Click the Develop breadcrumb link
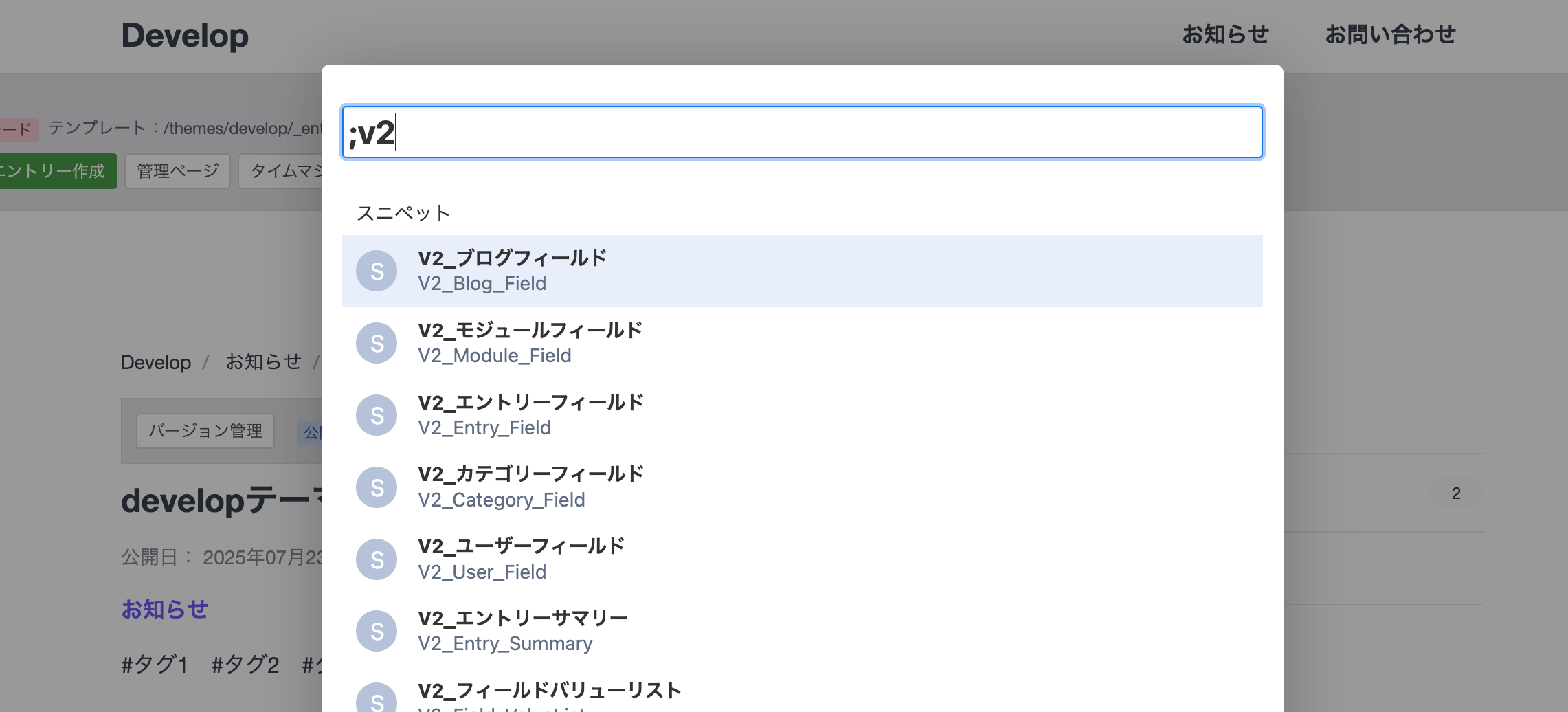The width and height of the screenshot is (1568, 712). [155, 362]
